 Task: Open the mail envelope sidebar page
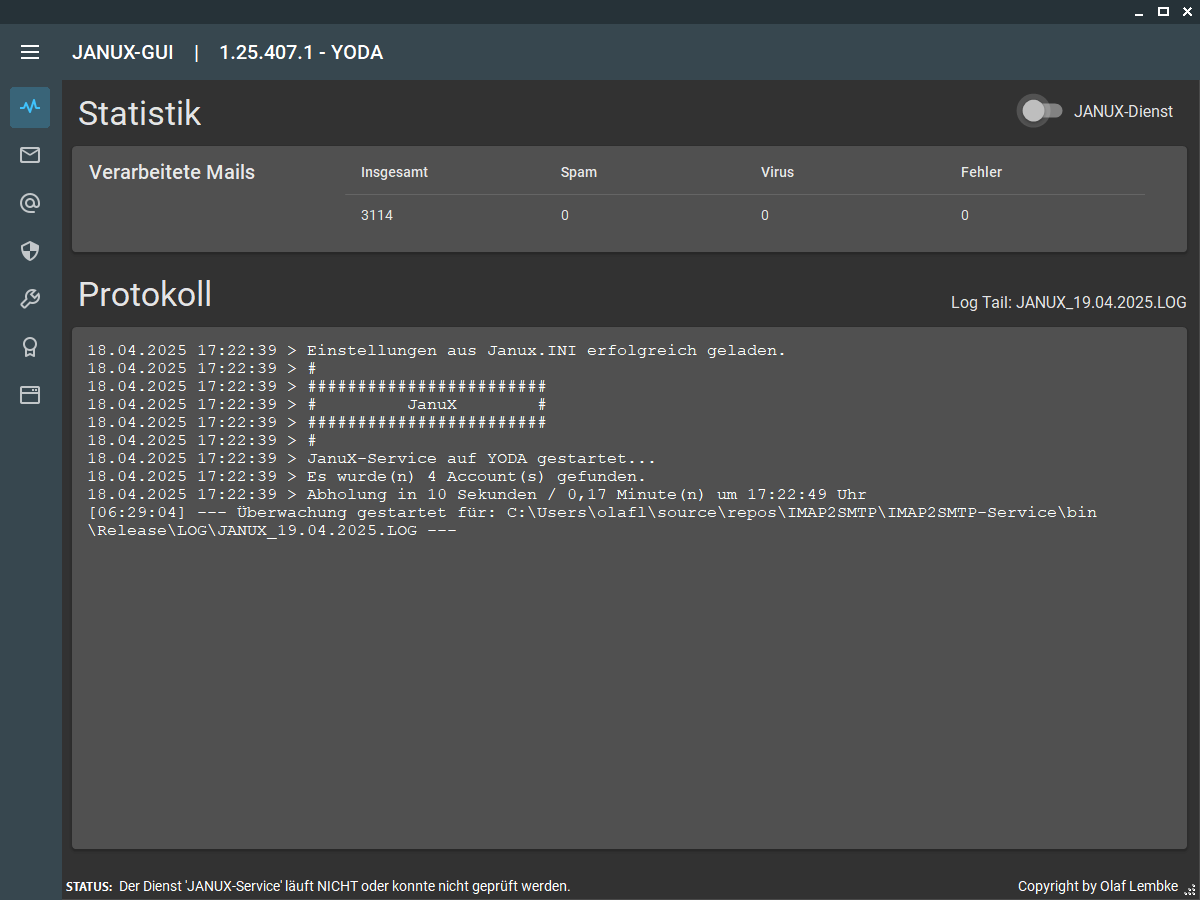tap(30, 155)
